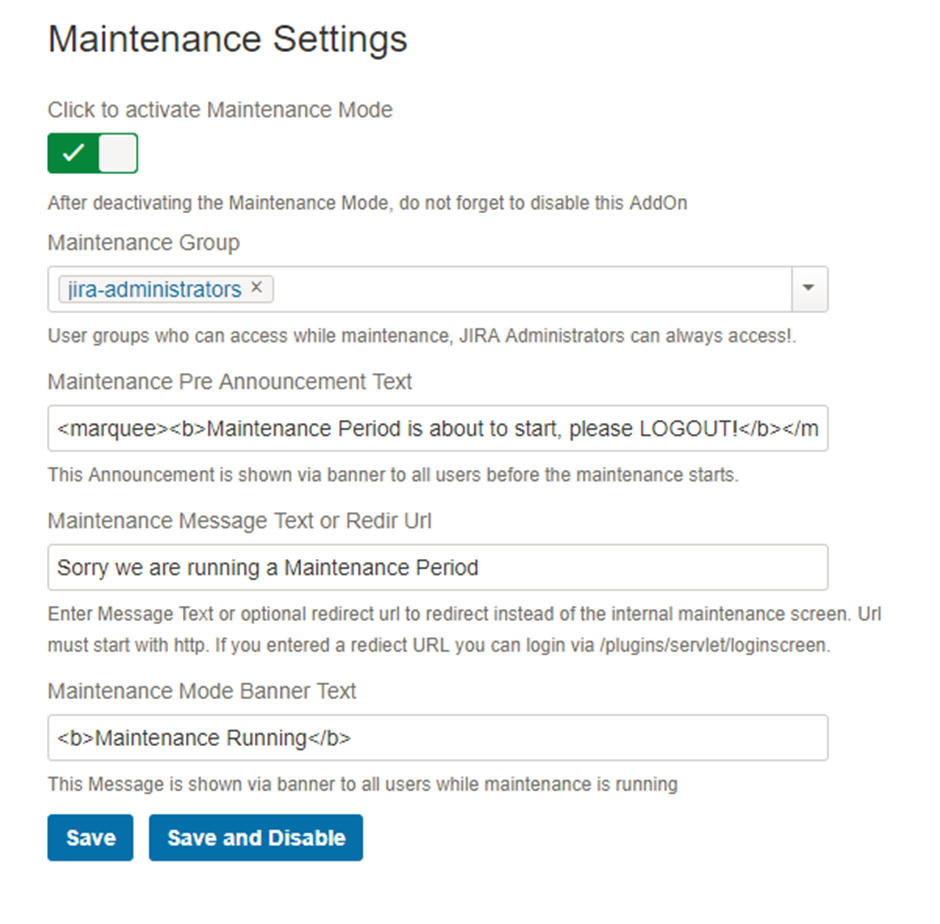The height and width of the screenshot is (924, 940).
Task: Click the Message Text or Redir Url field
Action: [437, 567]
